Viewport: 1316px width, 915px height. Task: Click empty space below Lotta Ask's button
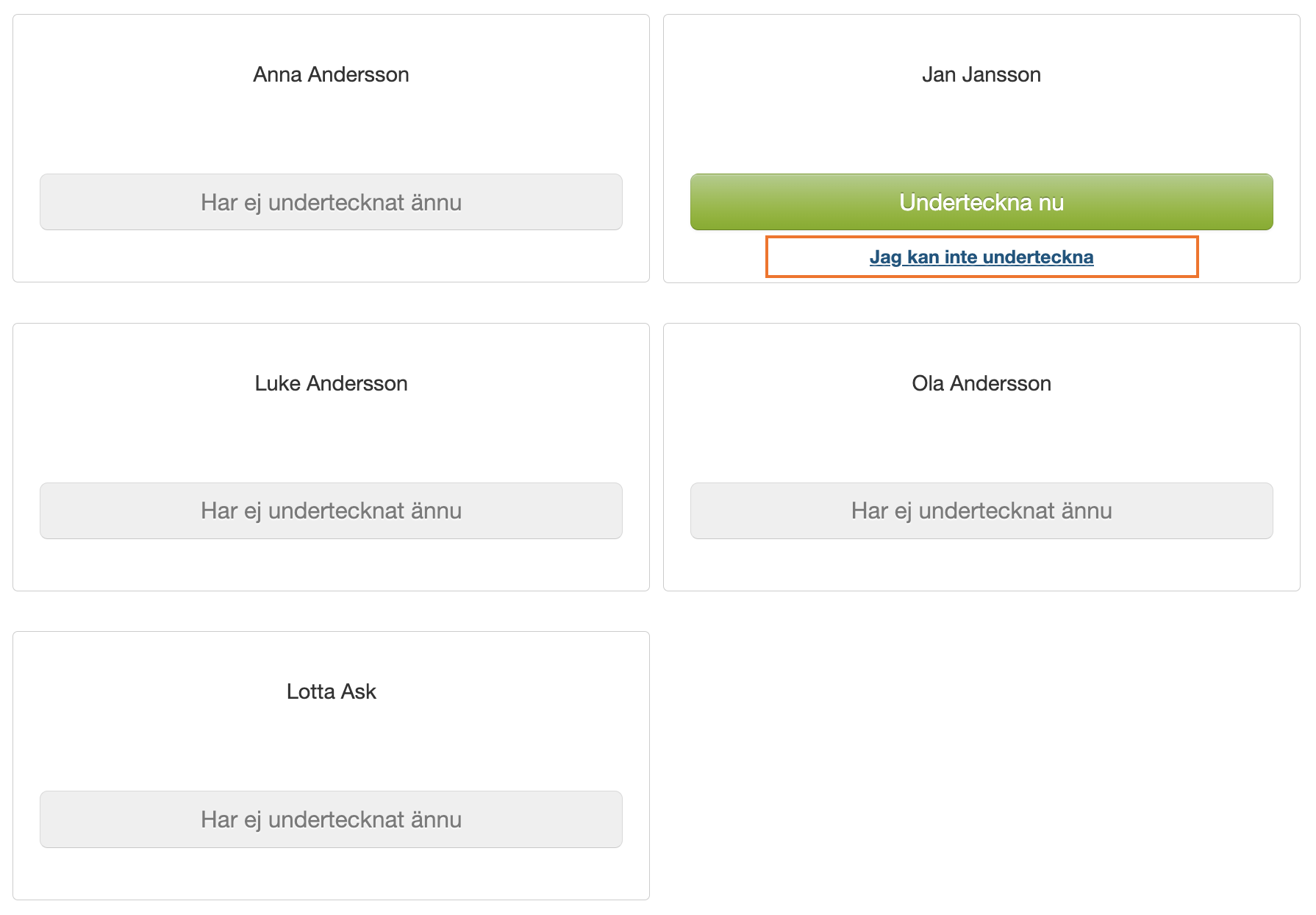(331, 874)
